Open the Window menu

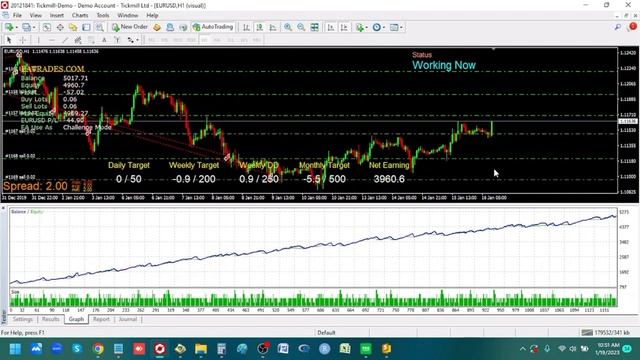pyautogui.click(x=128, y=15)
